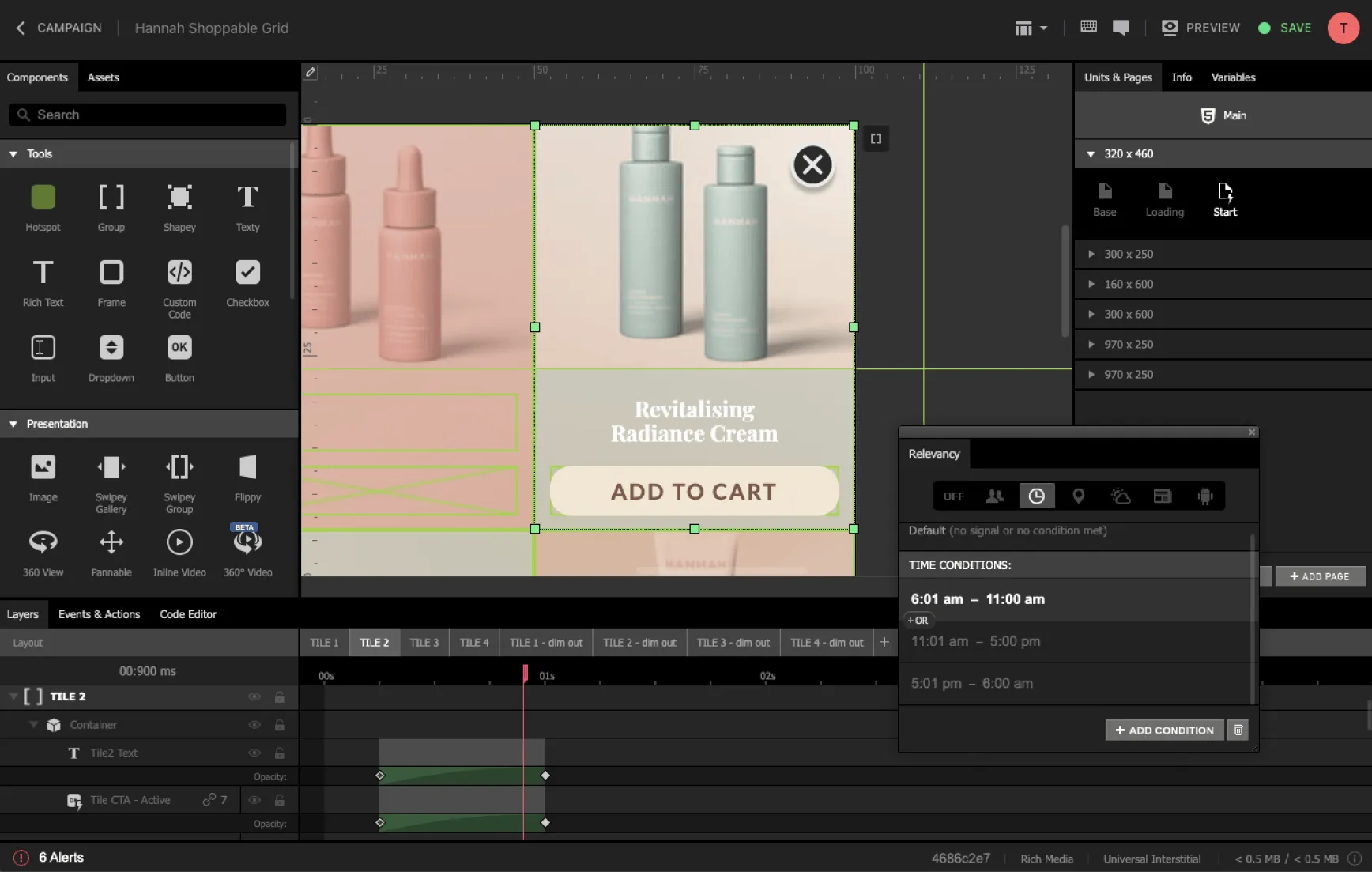Toggle visibility of Tile2 Text layer
1372x872 pixels.
[x=254, y=753]
